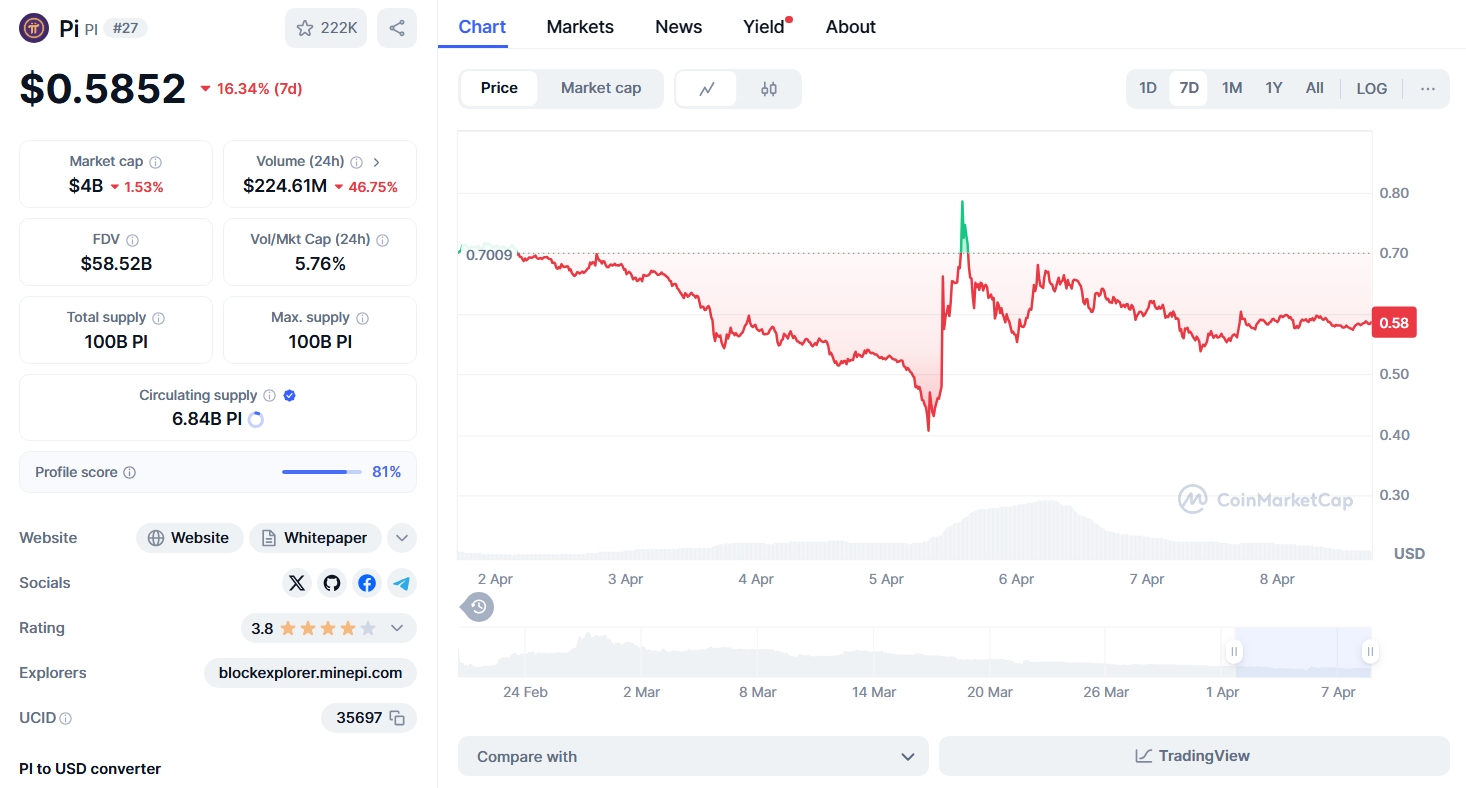This screenshot has height=788, width=1466.
Task: Open Market cap info tooltip icon
Action: [x=156, y=162]
